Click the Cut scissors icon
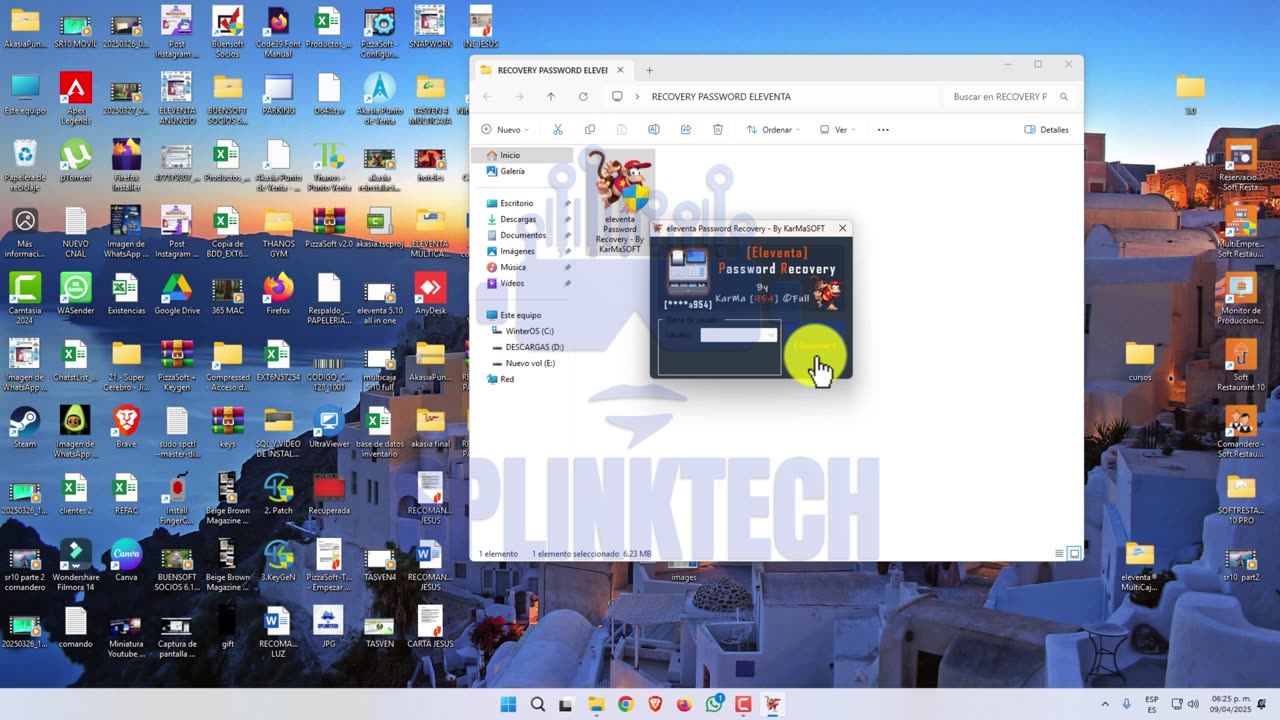This screenshot has width=1280, height=720. click(558, 129)
